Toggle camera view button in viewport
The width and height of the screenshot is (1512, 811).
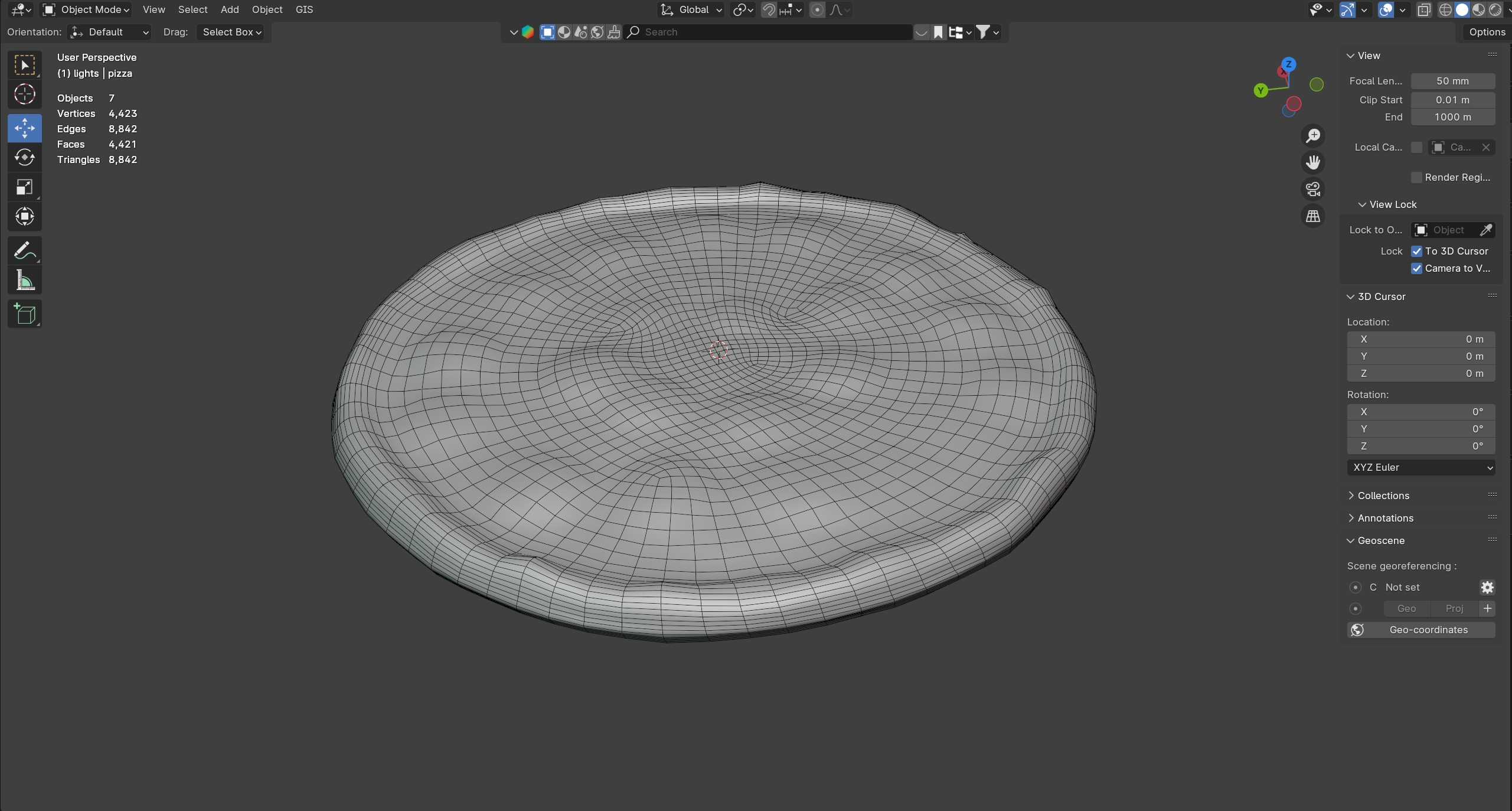pos(1312,189)
